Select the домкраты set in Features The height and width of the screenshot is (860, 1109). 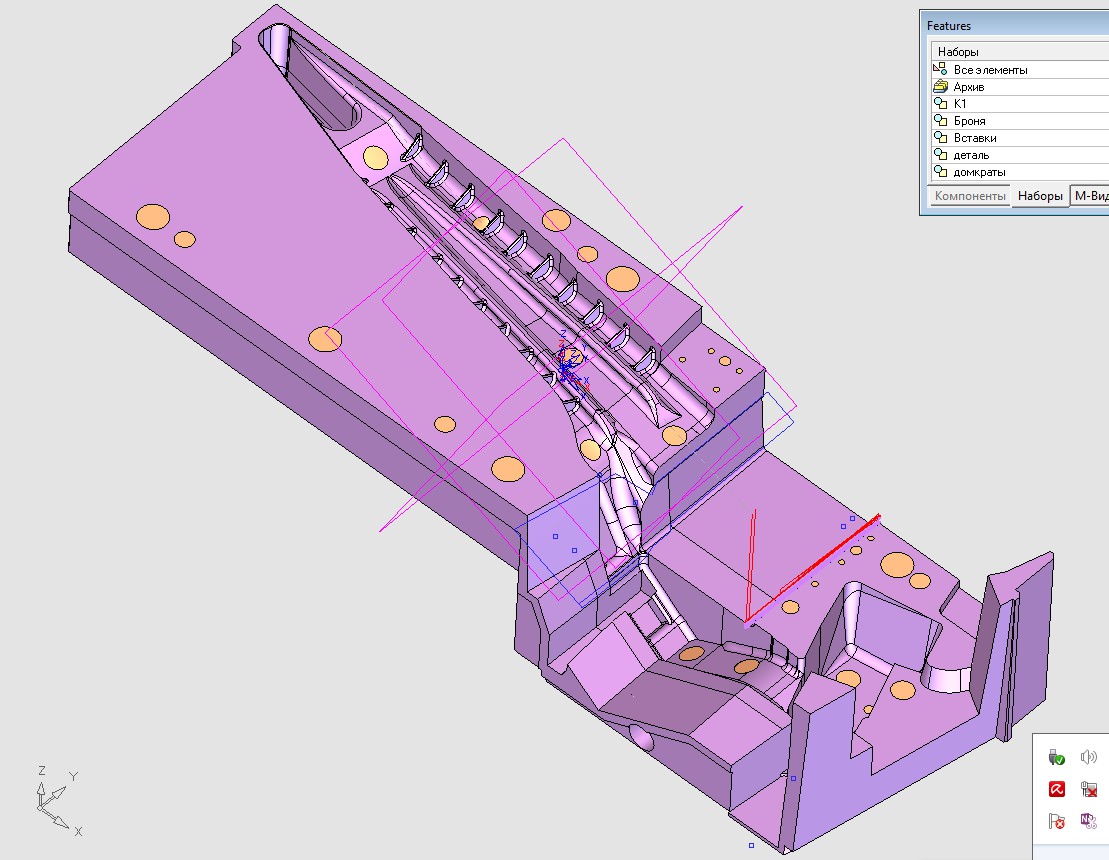[1020, 171]
